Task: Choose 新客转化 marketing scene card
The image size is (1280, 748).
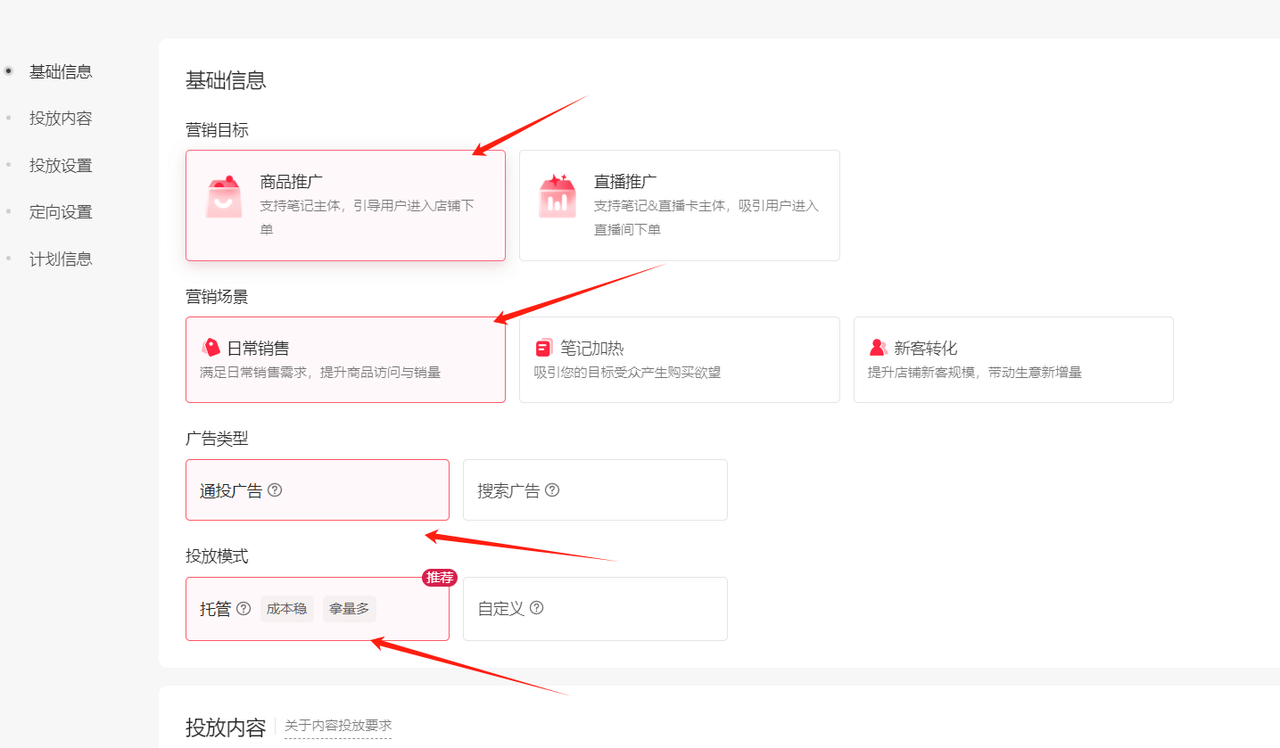Action: [1012, 360]
